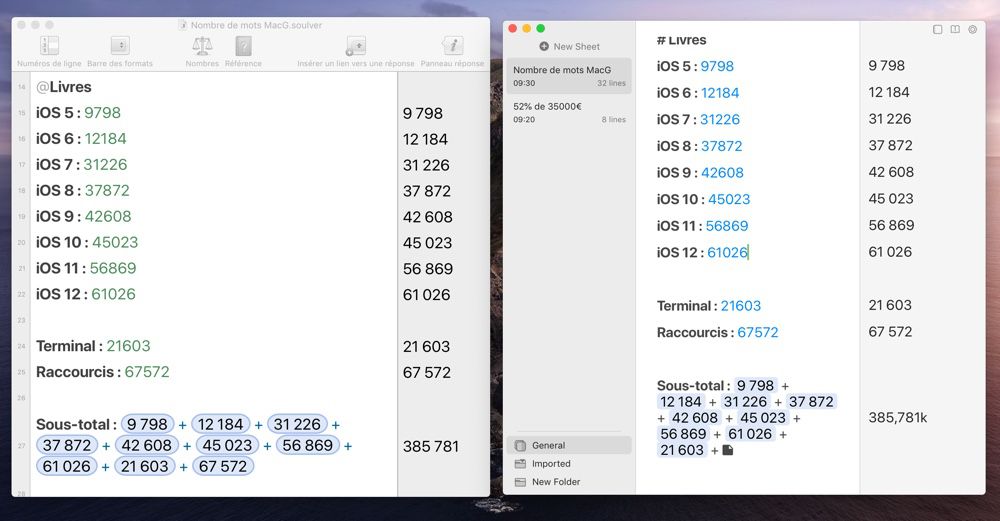
Task: Click line "Raccourcis : 67572" in right window
Action: pyautogui.click(x=717, y=332)
